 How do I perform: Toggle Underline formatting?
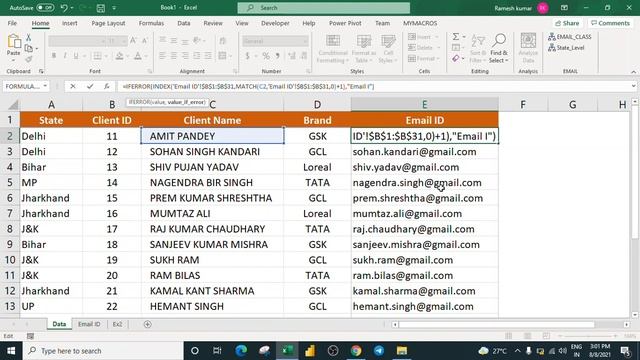pyautogui.click(x=76, y=56)
